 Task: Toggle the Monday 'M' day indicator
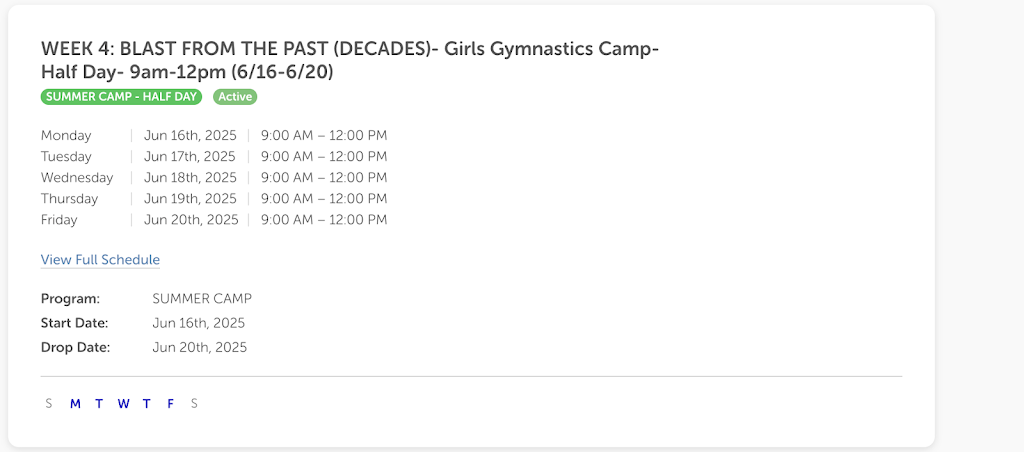pyautogui.click(x=75, y=404)
